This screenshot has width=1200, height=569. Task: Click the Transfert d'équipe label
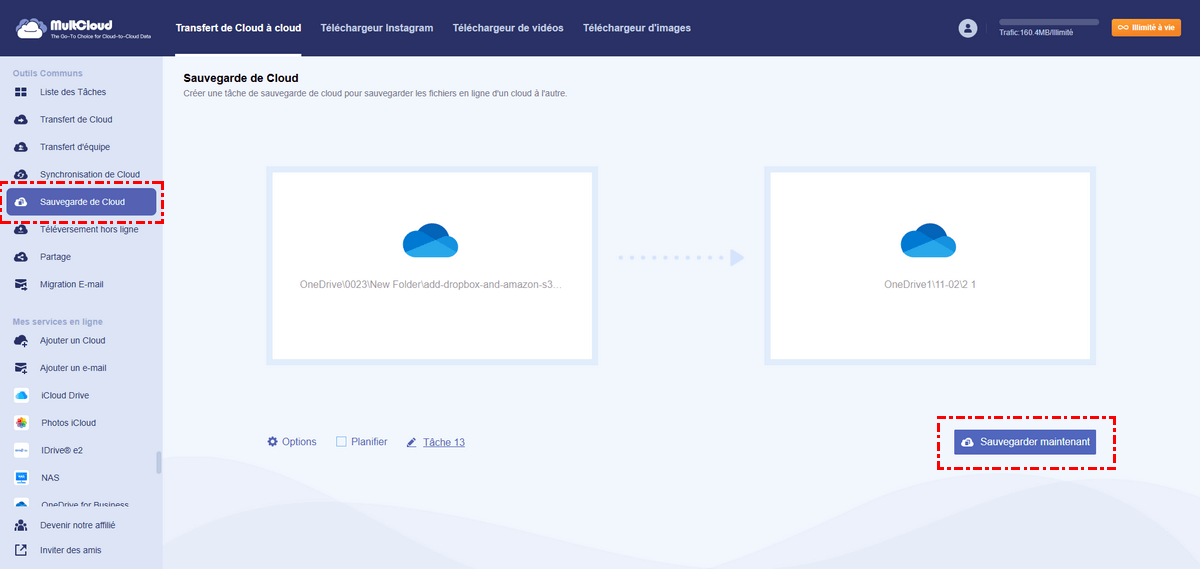(x=75, y=147)
